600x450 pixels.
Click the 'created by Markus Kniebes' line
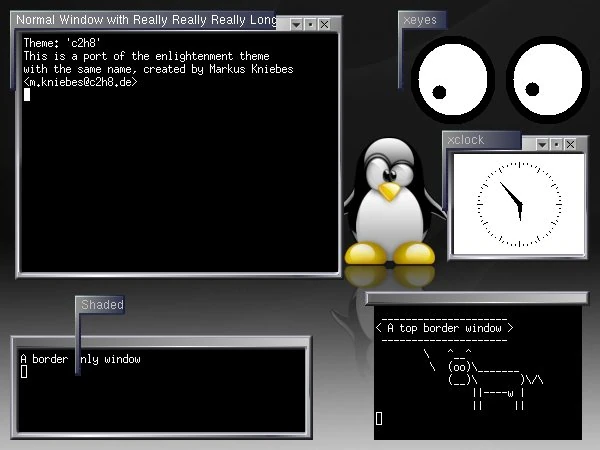(218, 69)
